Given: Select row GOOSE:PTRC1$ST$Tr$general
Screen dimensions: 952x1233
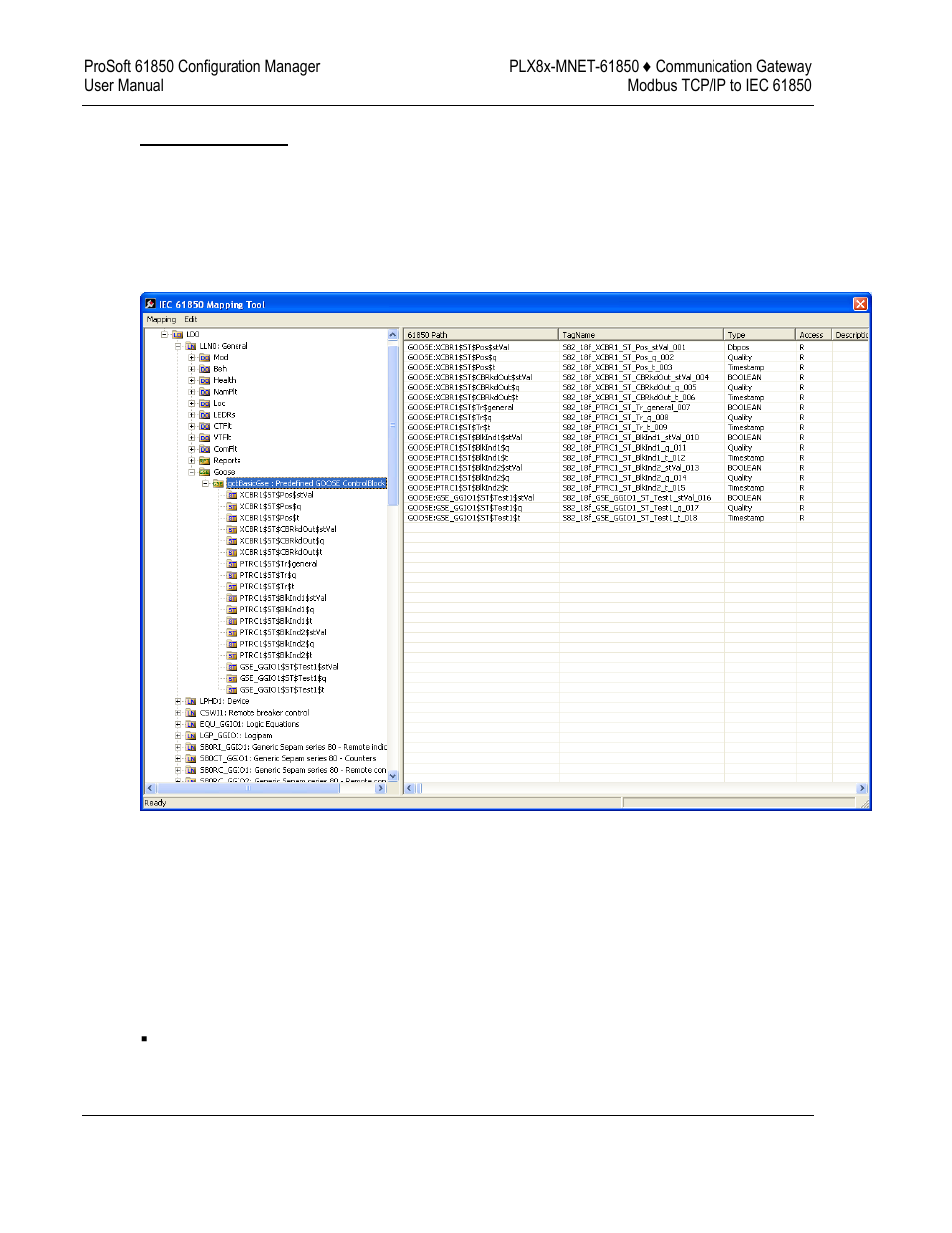Looking at the screenshot, I should [637, 408].
